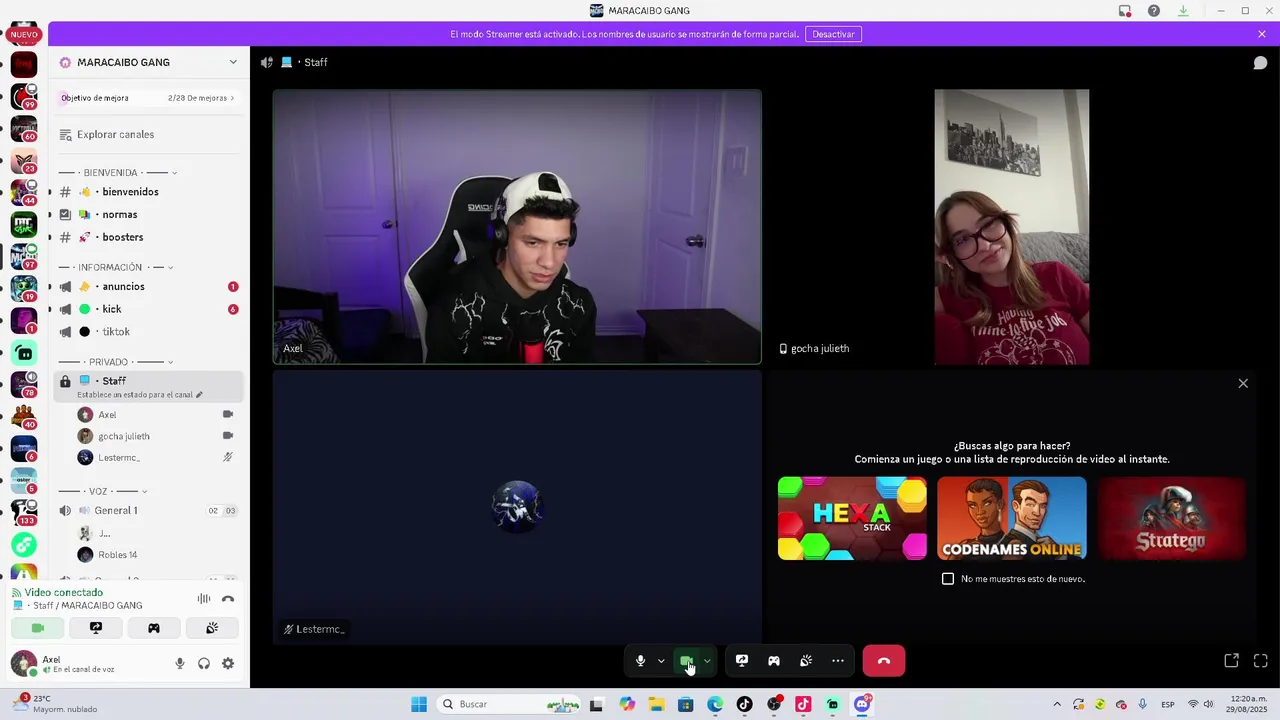
Task: Open microphone options arrow in call bar
Action: point(661,661)
